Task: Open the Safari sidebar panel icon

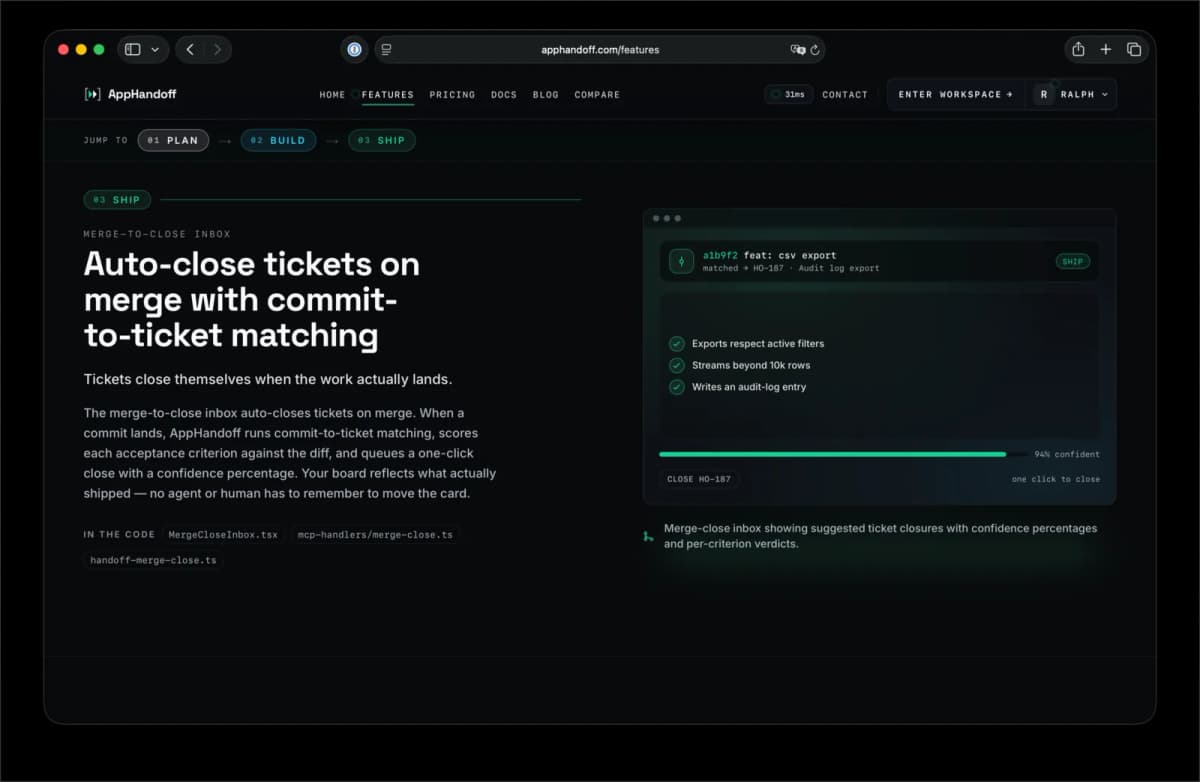Action: 133,49
